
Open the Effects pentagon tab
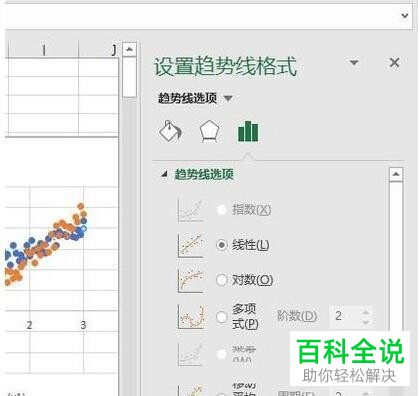coord(209,131)
